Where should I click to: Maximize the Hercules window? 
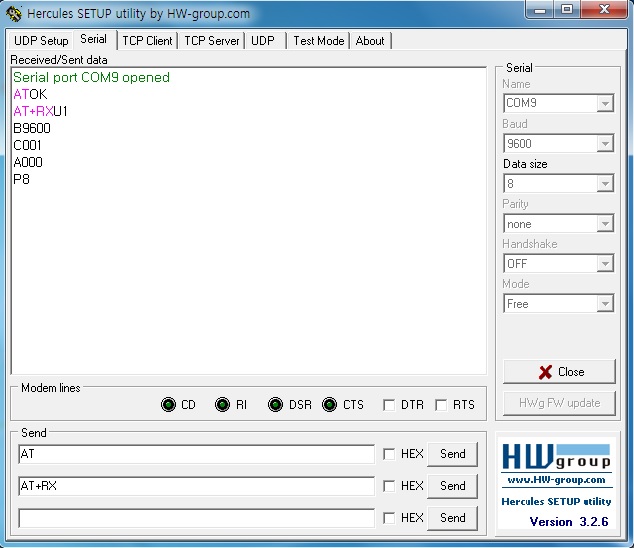(x=567, y=9)
